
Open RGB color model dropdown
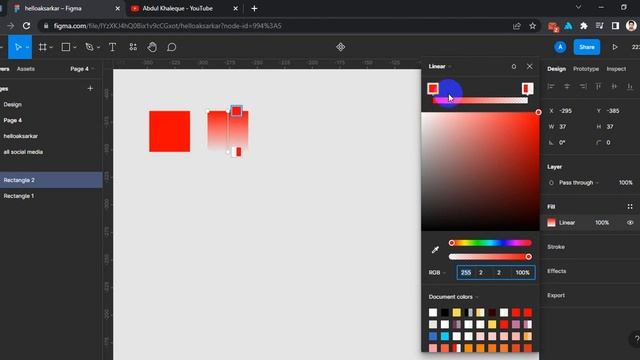pyautogui.click(x=437, y=273)
